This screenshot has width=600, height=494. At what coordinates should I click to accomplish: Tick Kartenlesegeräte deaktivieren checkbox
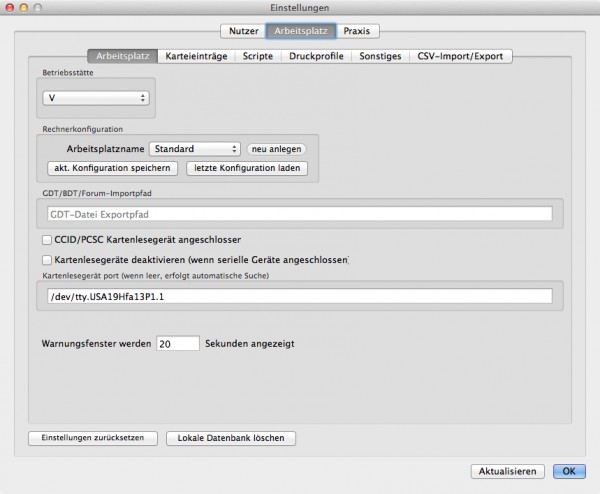pos(47,260)
